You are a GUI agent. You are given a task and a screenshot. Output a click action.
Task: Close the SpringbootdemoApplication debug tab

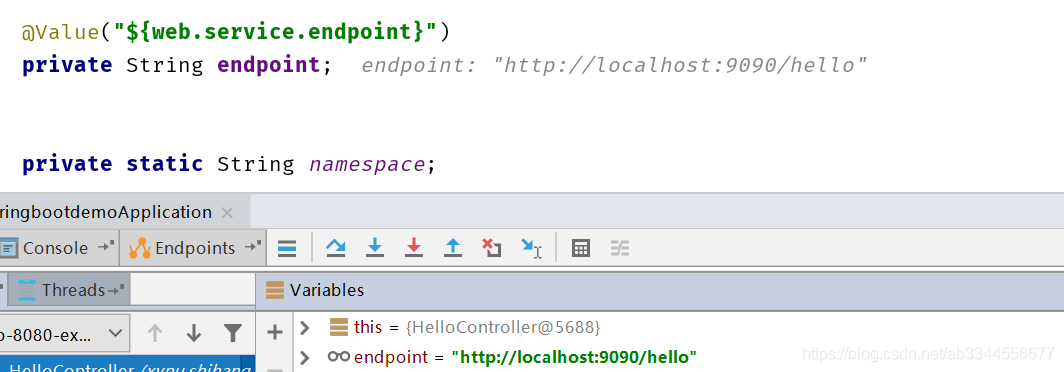[x=227, y=213]
